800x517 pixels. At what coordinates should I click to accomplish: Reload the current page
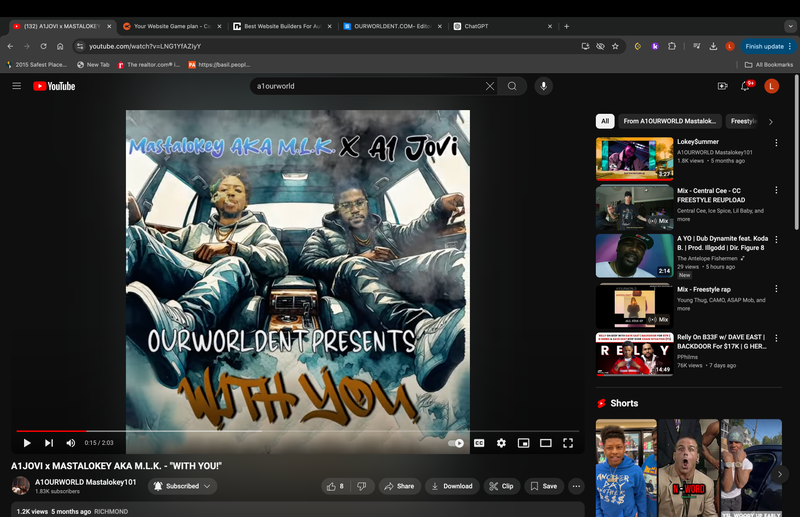43,46
